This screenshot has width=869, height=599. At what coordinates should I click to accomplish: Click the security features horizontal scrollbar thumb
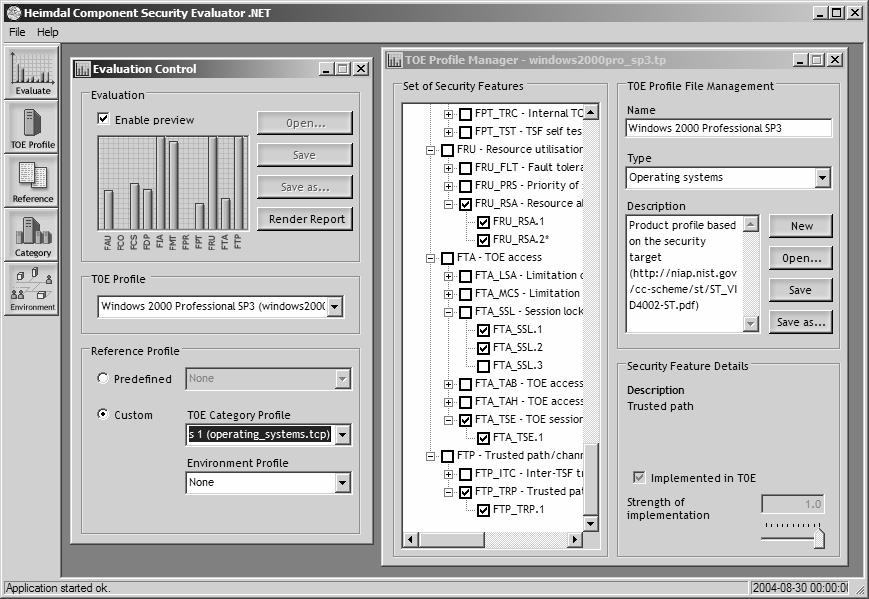point(452,539)
